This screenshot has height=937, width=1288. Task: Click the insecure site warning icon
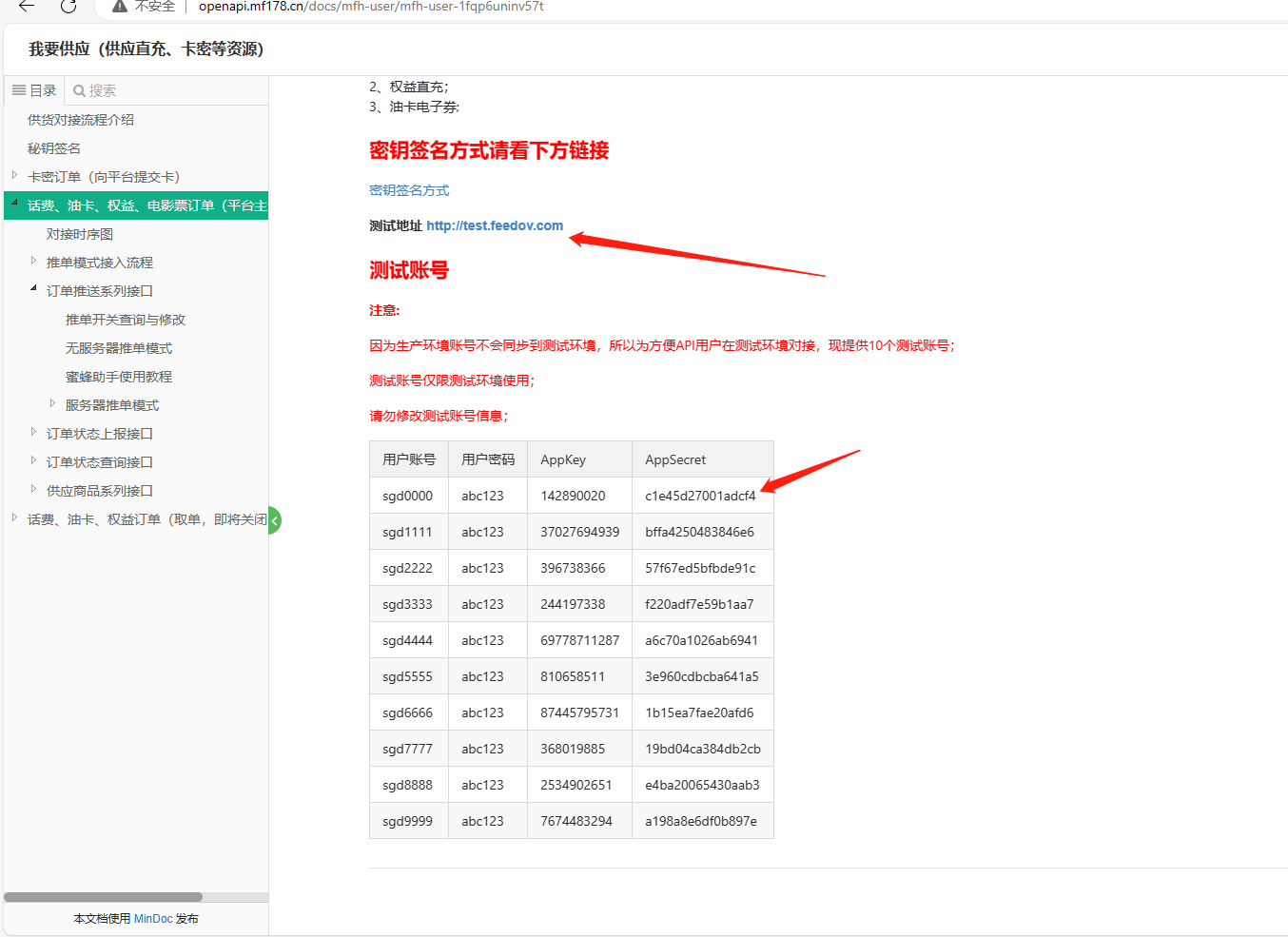(120, 7)
